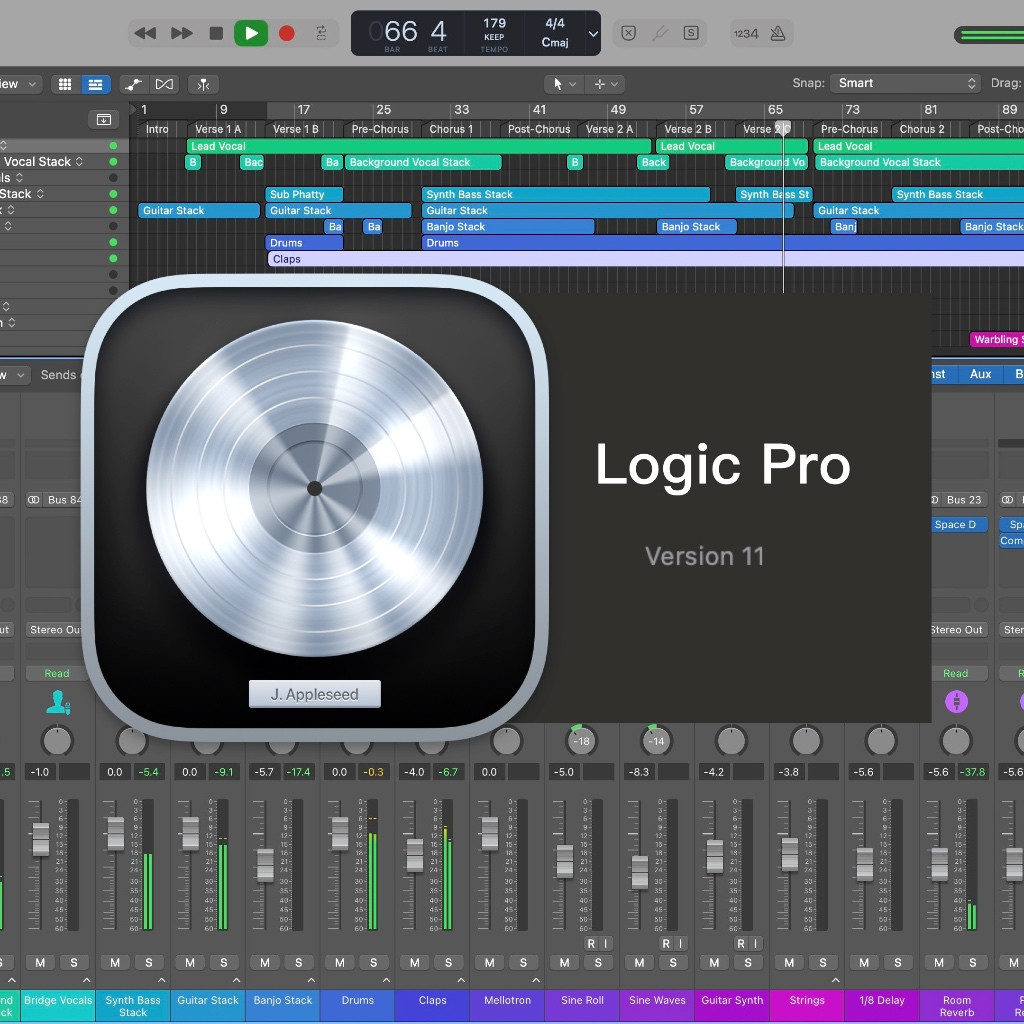
Task: Open the marquee crosshair tool menu
Action: (x=605, y=84)
